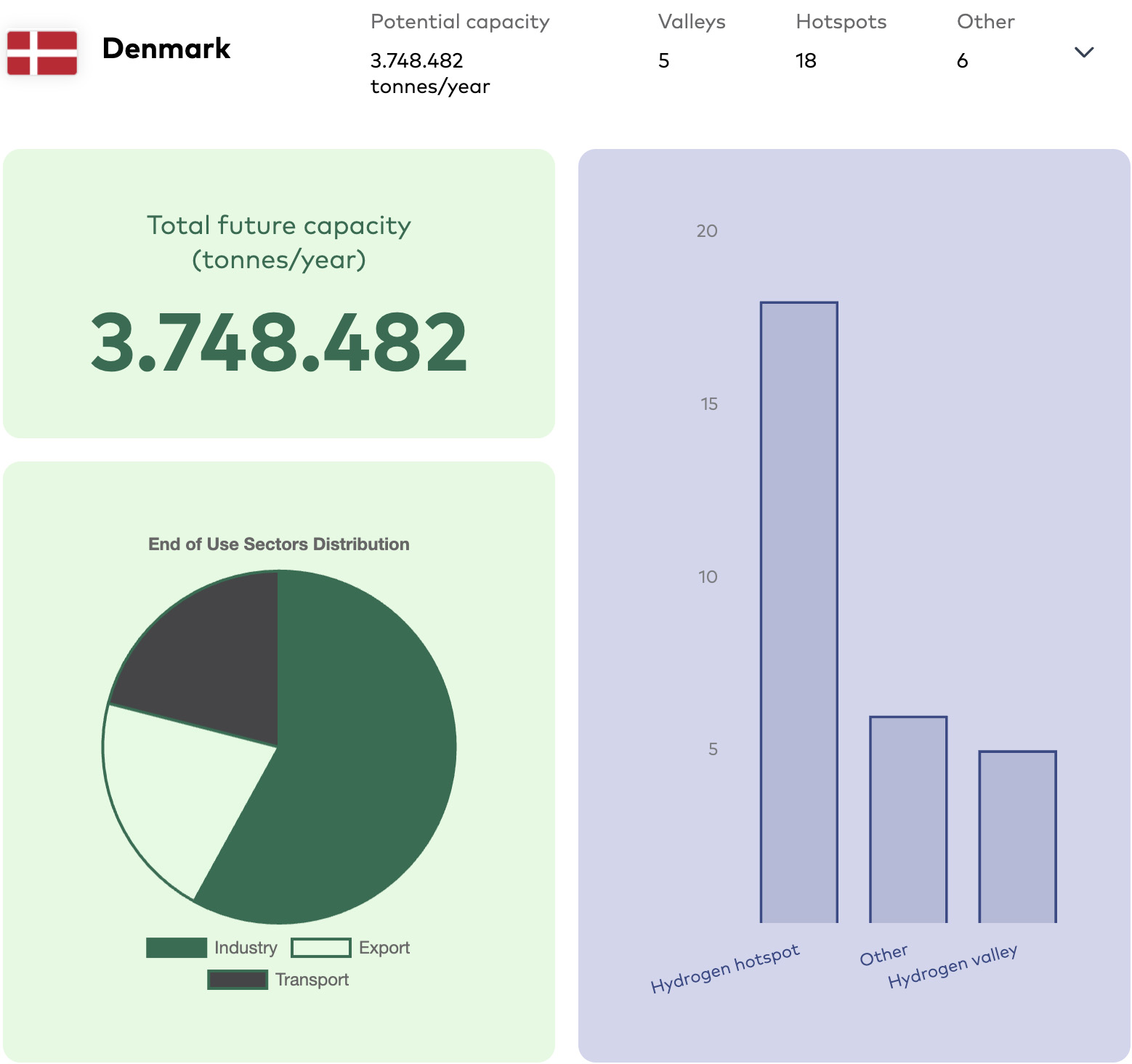Click the Hydrogen valley bar
This screenshot has height=1064, width=1132.
pyautogui.click(x=1017, y=837)
